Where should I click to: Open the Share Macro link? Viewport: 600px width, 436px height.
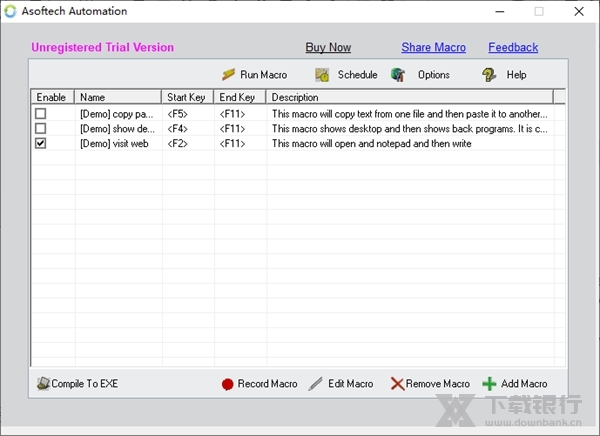433,47
